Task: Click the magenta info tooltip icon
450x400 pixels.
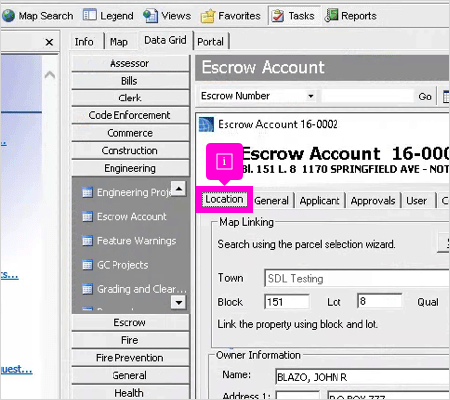Action: pos(224,162)
